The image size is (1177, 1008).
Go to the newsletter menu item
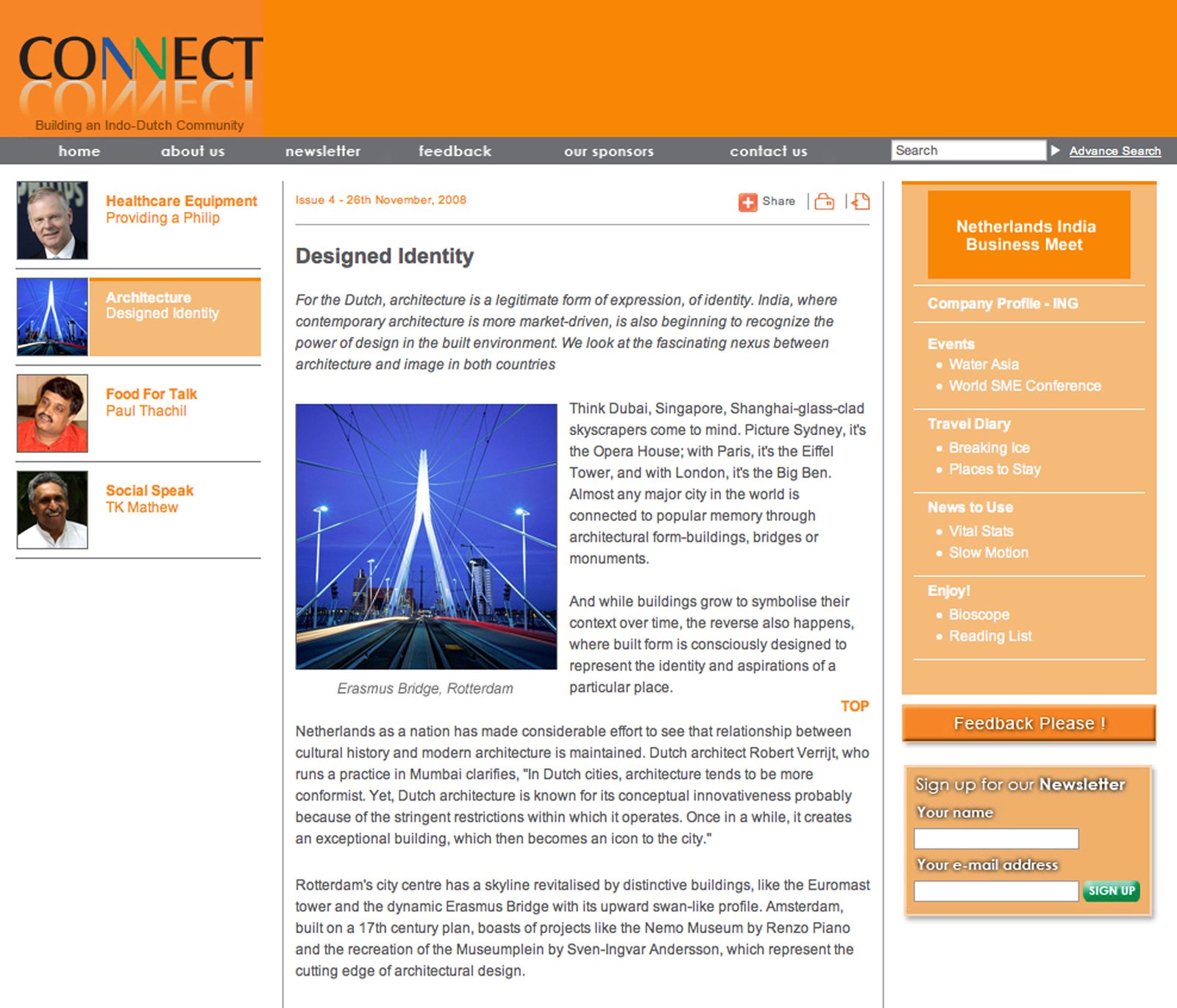point(323,151)
